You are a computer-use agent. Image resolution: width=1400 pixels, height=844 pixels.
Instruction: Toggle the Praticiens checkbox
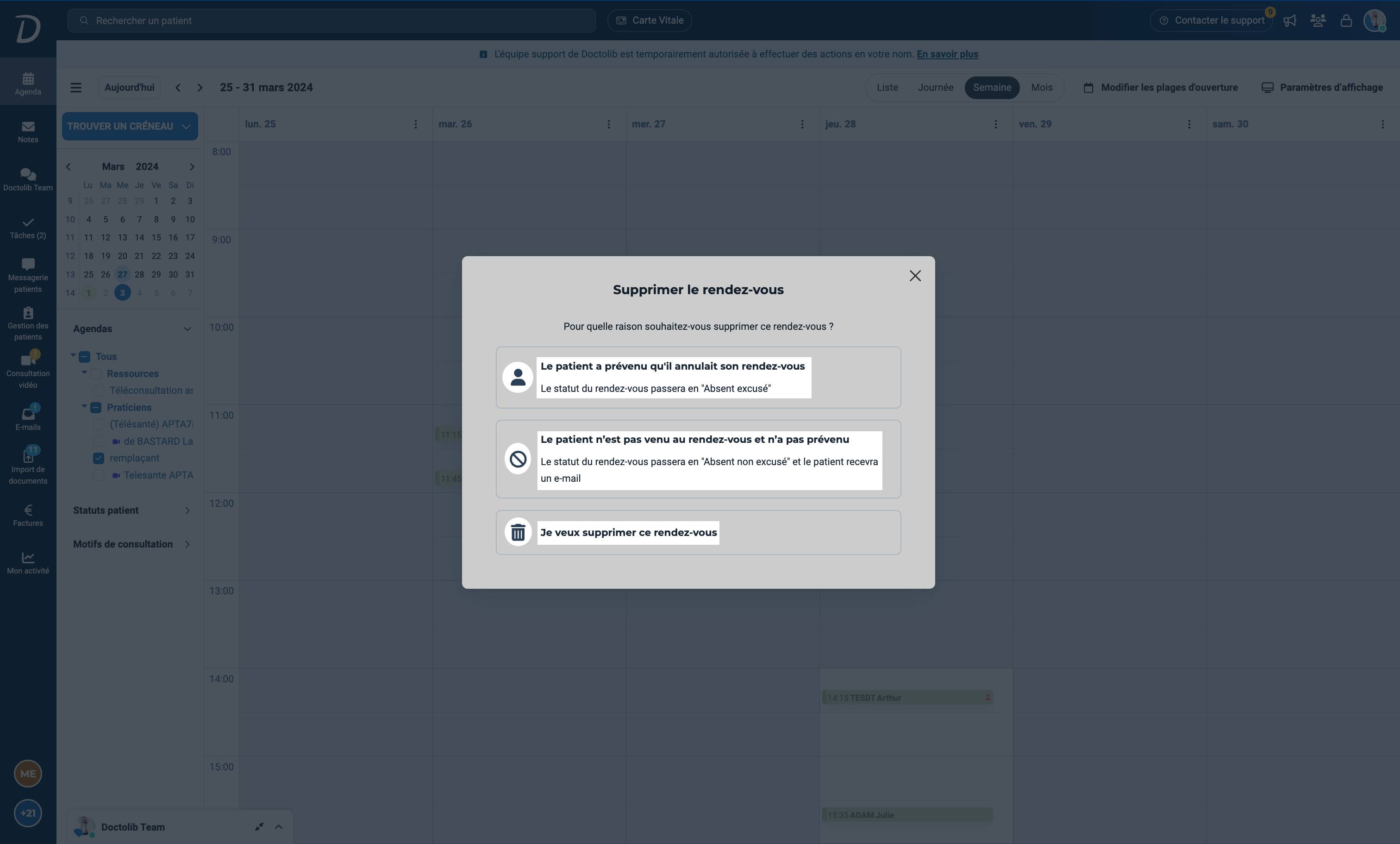tap(95, 408)
